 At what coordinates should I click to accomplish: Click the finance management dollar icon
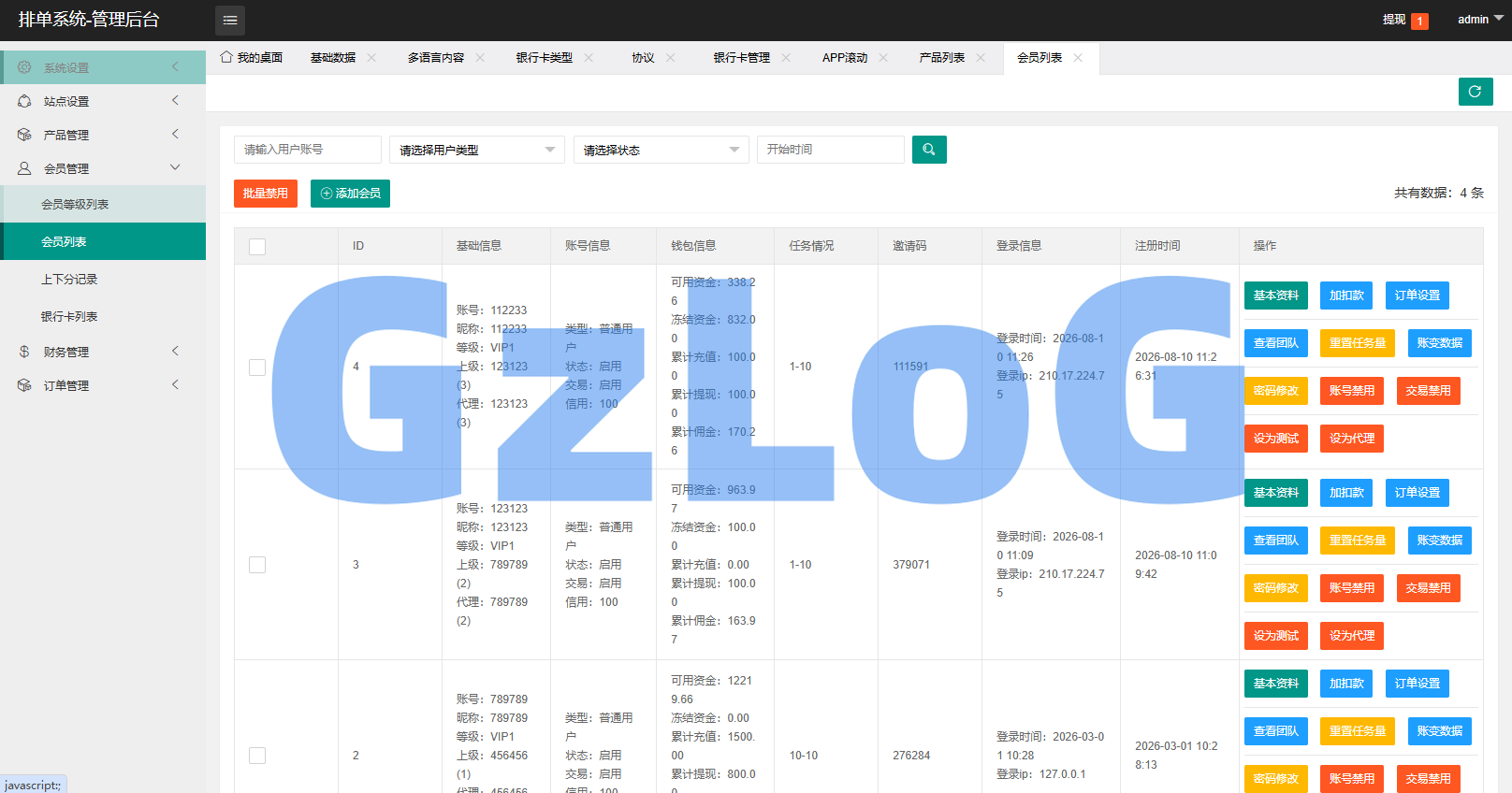click(x=24, y=352)
